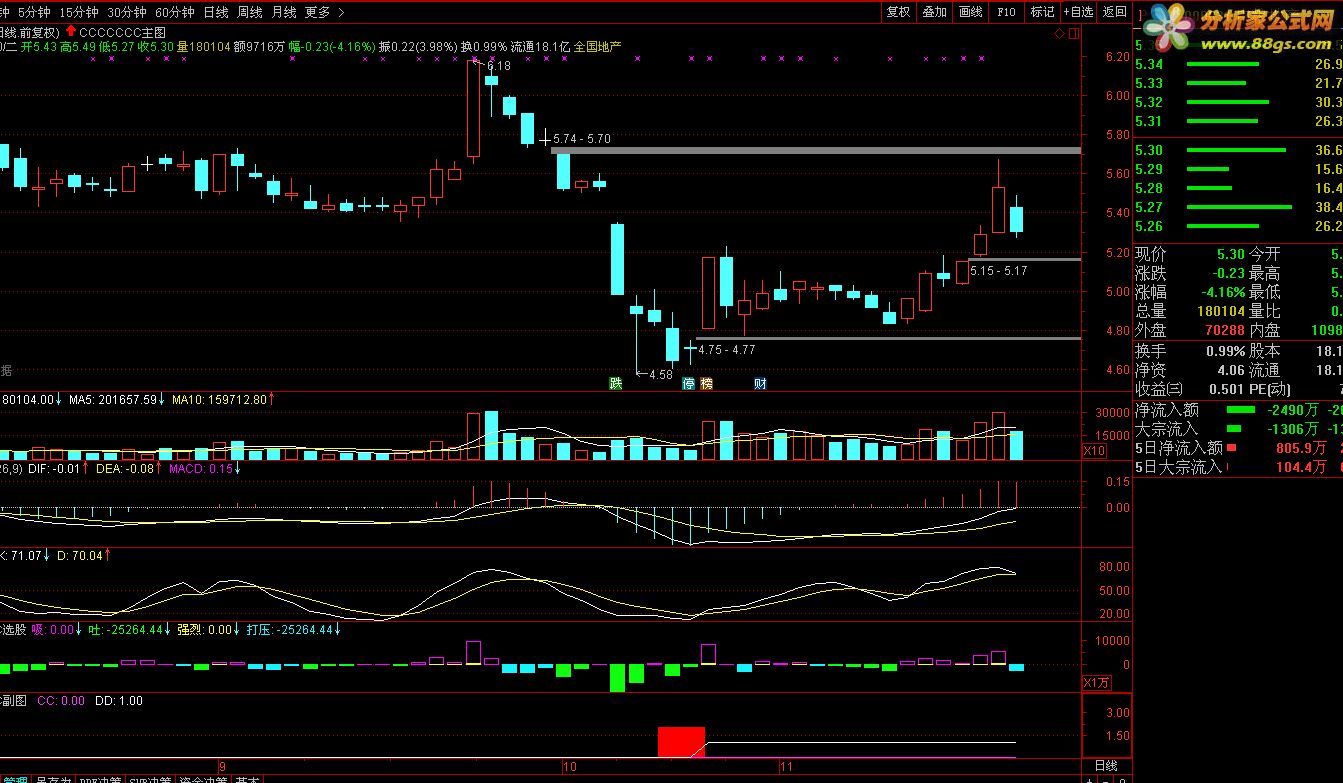
Task: Switch to the 15分钟 chart period
Action: click(79, 12)
